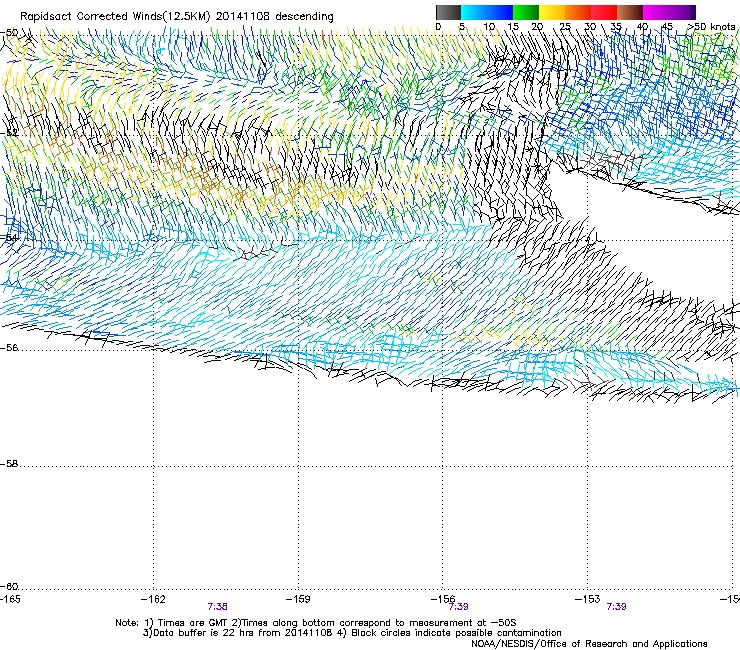Click the -159 longitude axis label
The width and height of the screenshot is (740, 650).
tap(298, 599)
